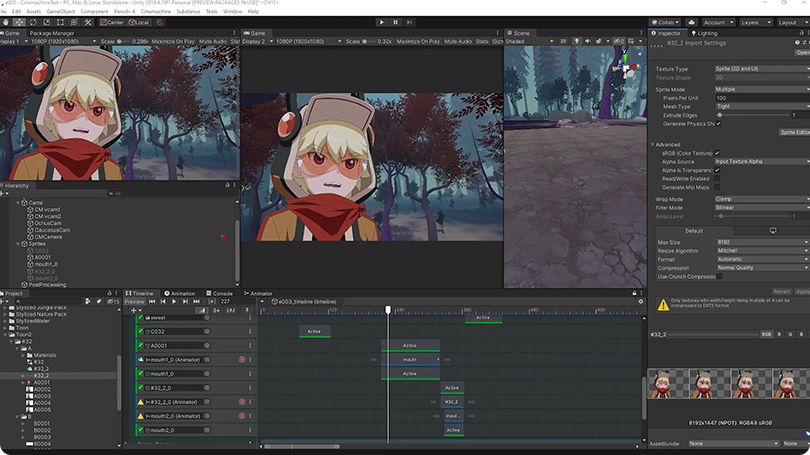The image size is (810, 455).
Task: Switch to the Lighting tab
Action: coord(705,33)
